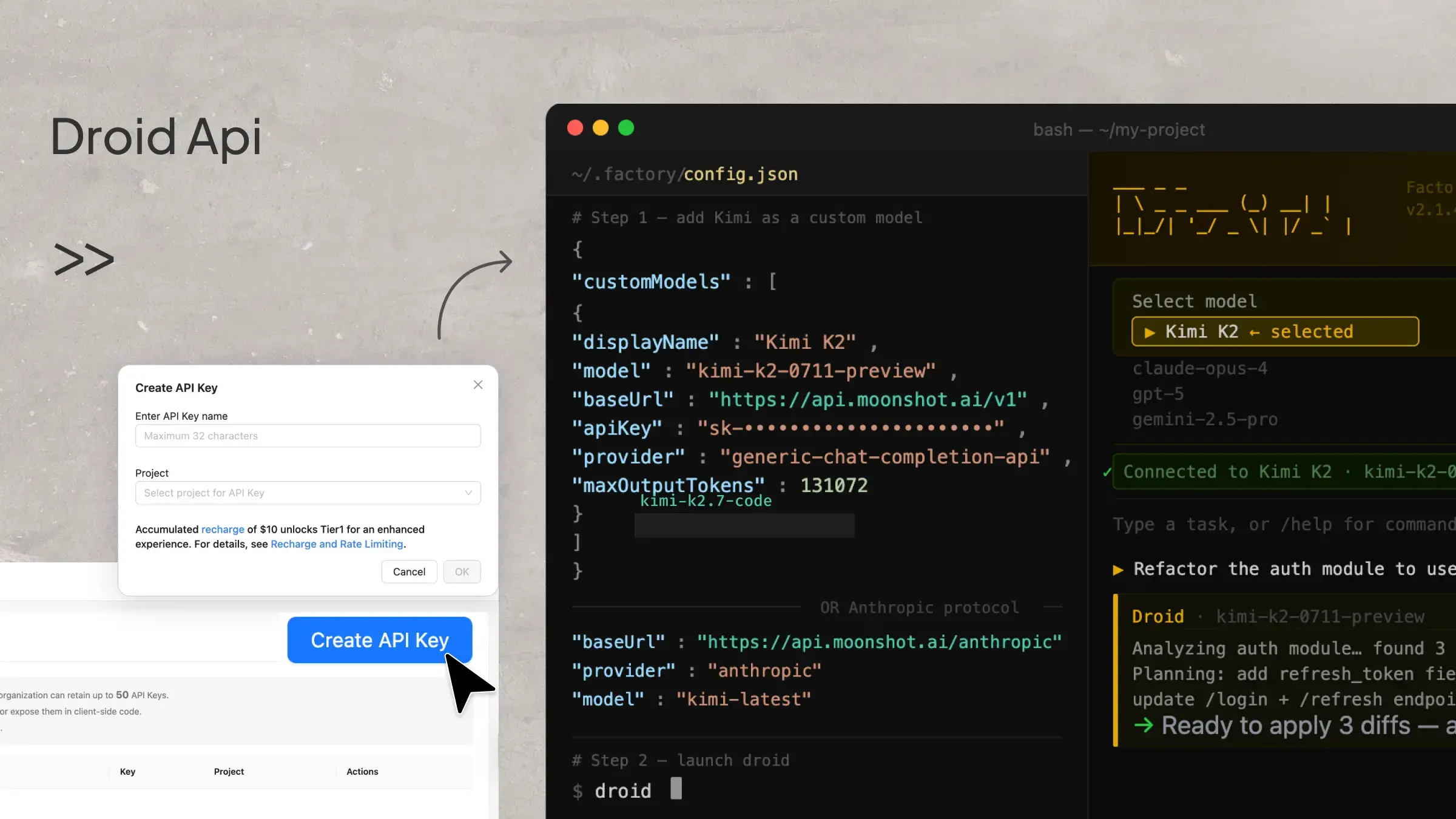This screenshot has height=819, width=1456.
Task: Click the yellow minimize dot on terminal
Action: point(601,128)
